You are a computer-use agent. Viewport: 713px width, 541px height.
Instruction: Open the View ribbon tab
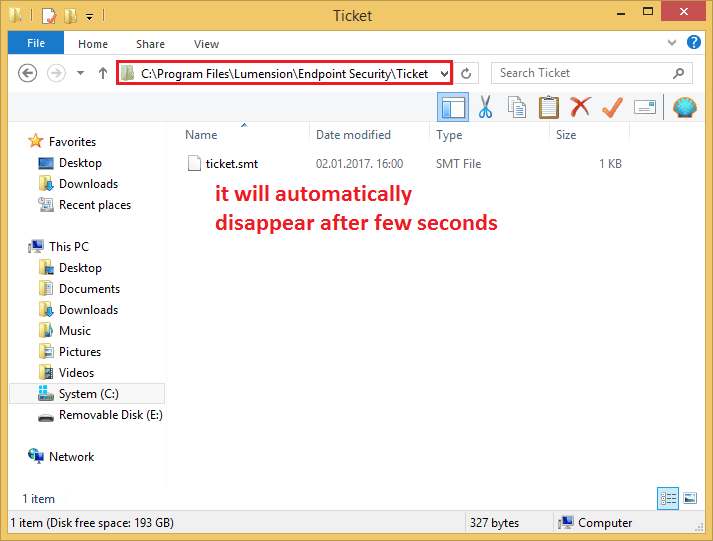(x=206, y=44)
